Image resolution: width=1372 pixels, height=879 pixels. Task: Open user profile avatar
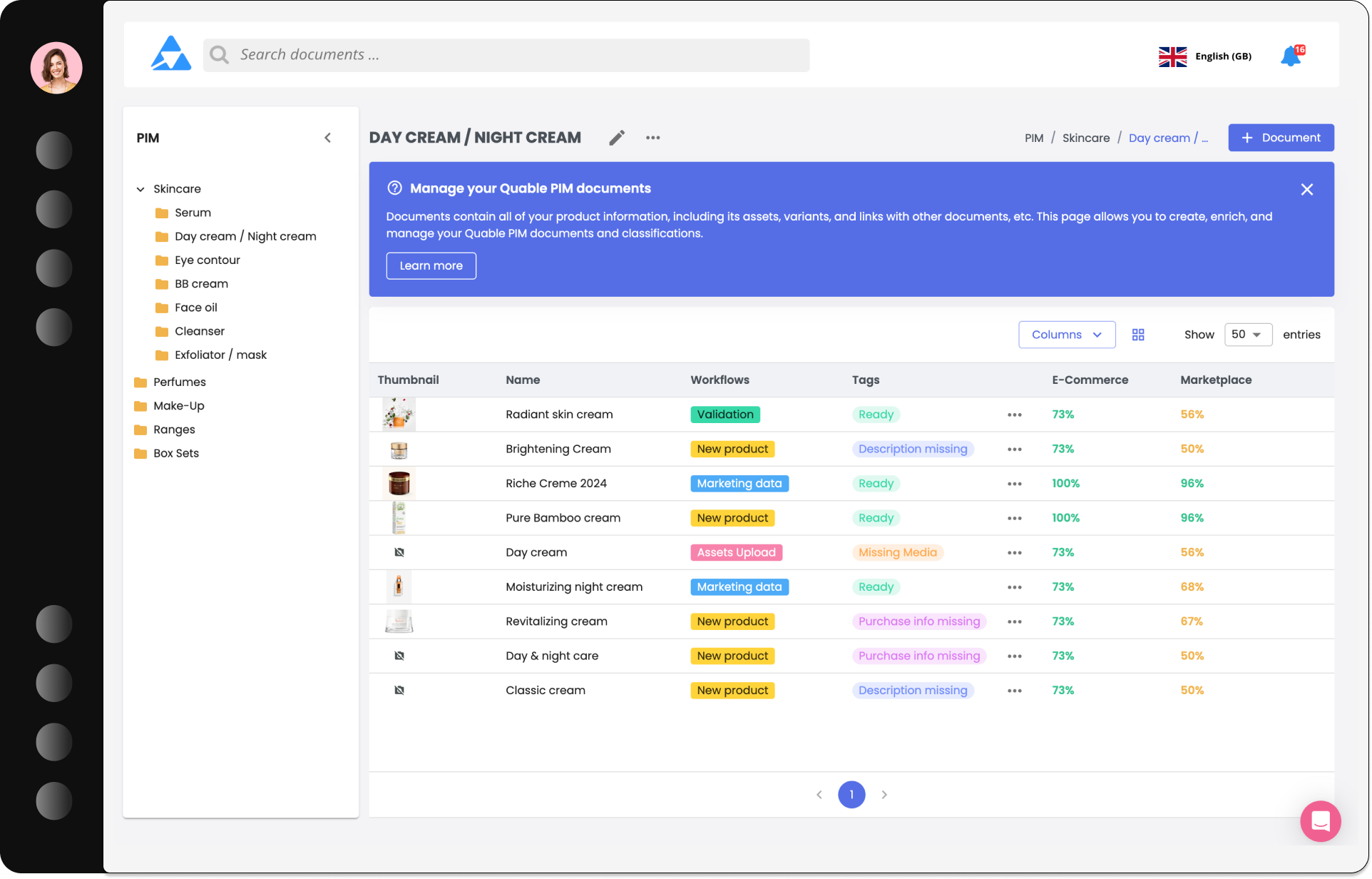(56, 68)
